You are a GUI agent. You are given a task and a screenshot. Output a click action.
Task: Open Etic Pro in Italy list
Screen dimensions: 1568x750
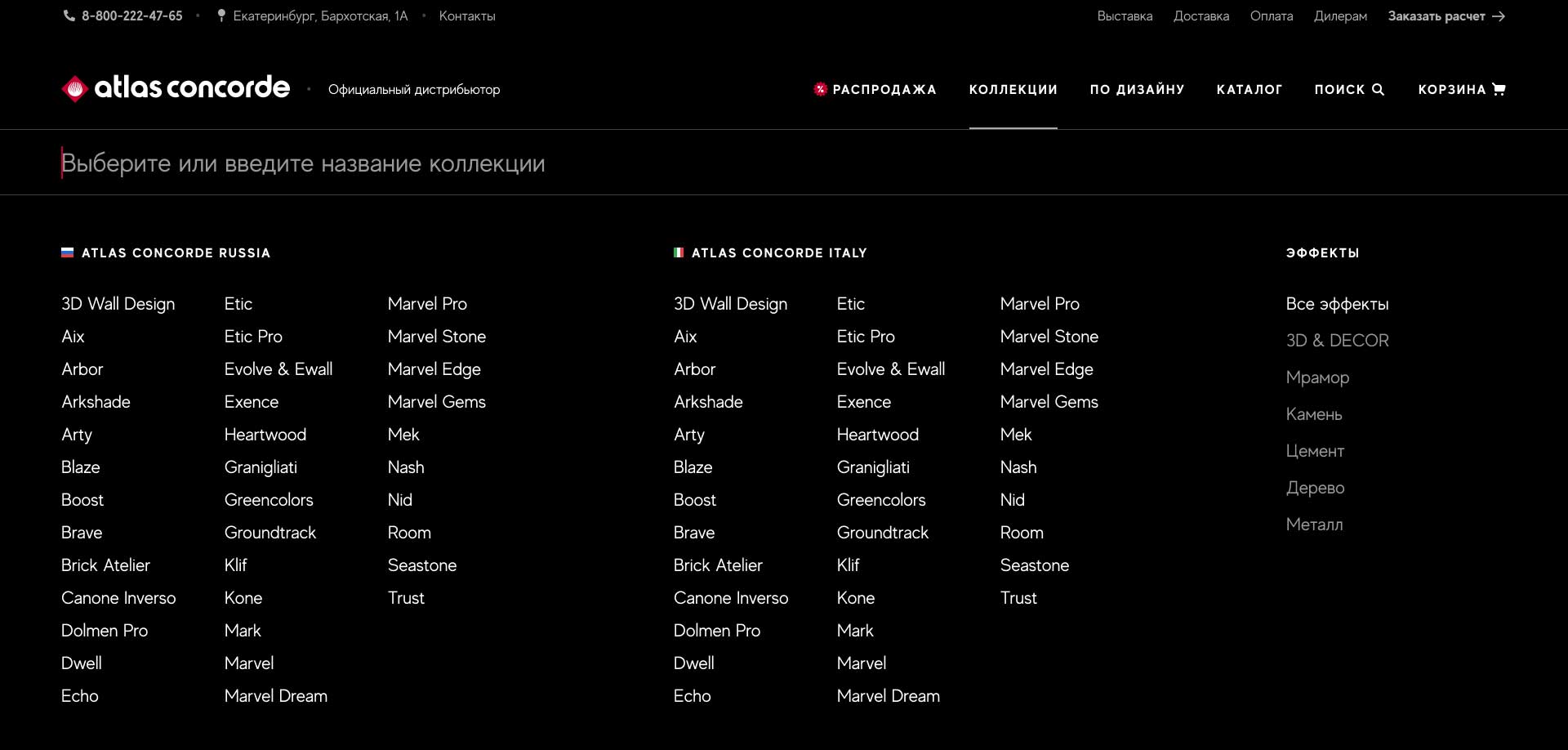point(866,337)
